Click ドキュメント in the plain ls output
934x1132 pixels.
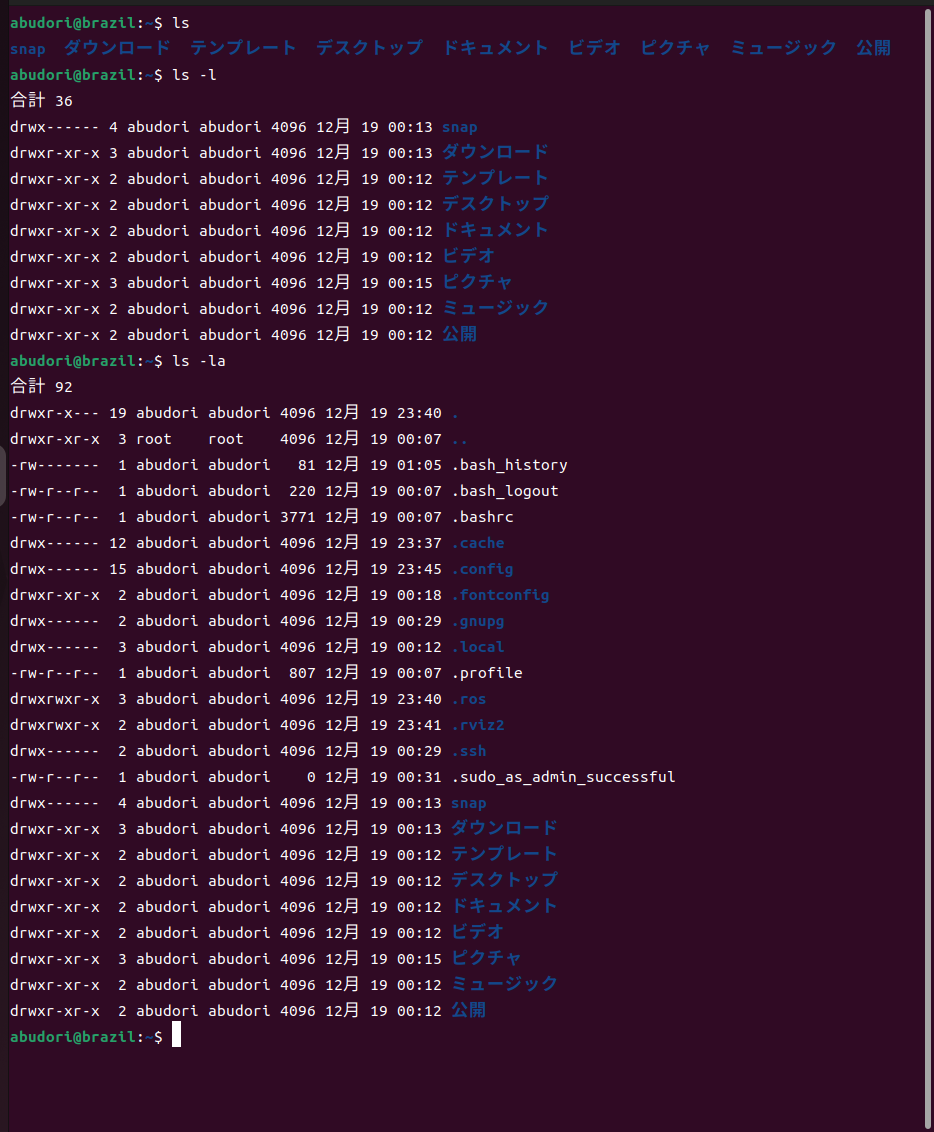pos(495,48)
